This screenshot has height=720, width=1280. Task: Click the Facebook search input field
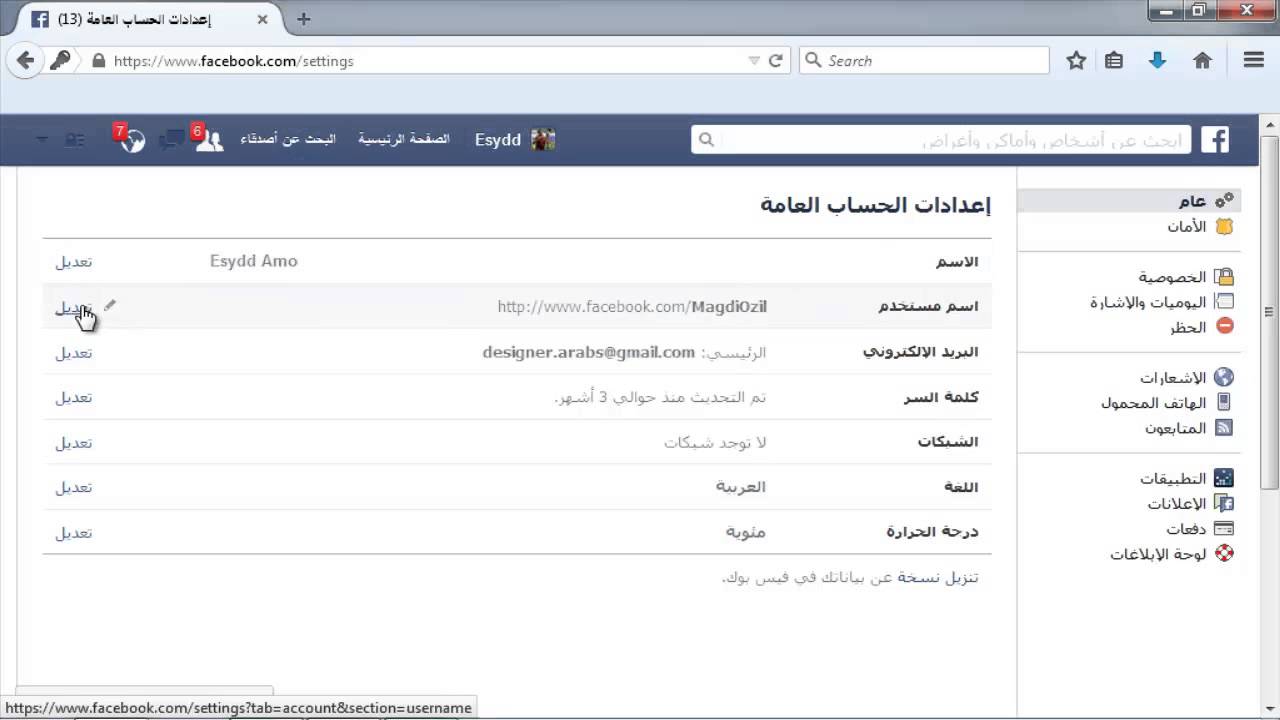pyautogui.click(x=941, y=140)
